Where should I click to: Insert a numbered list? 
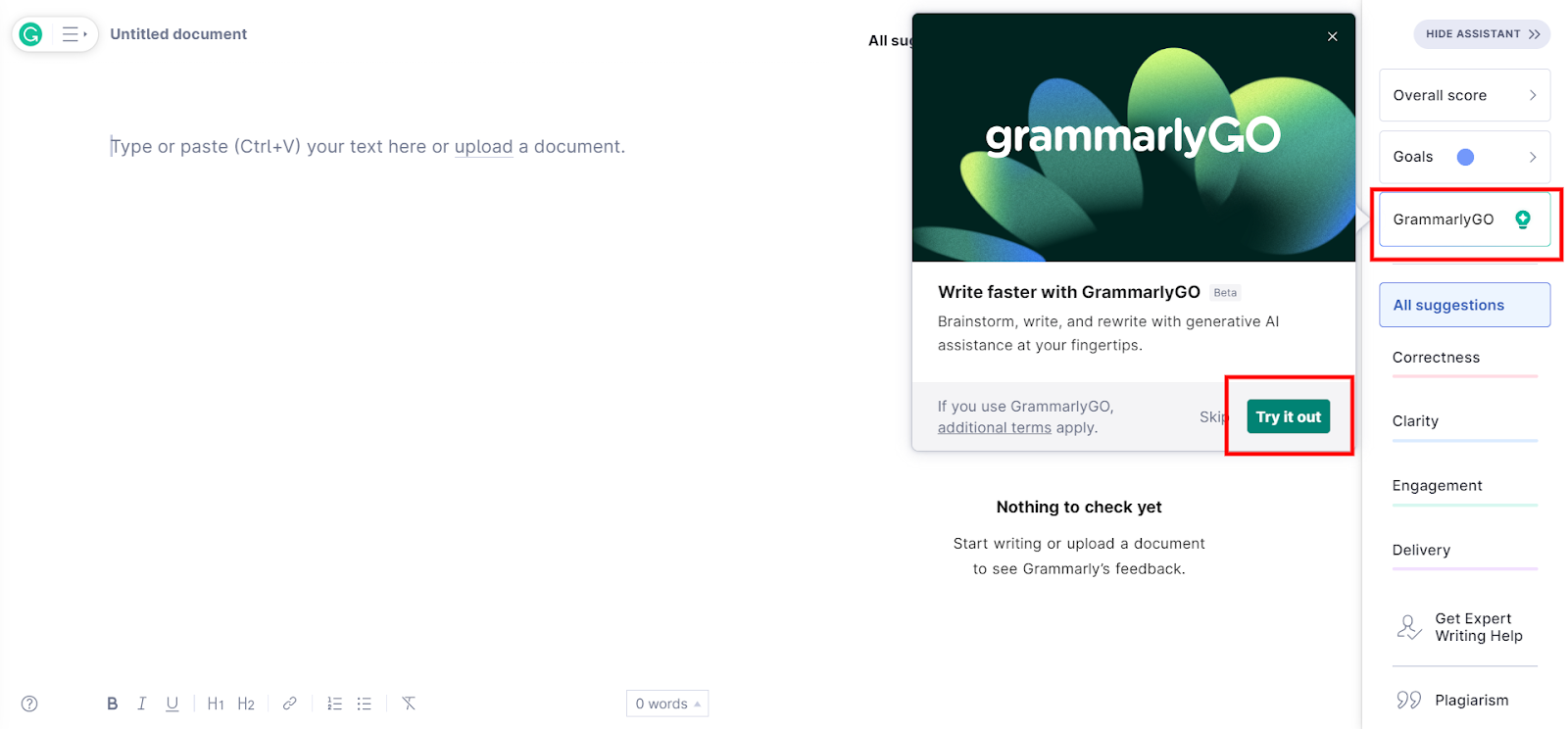pyautogui.click(x=334, y=704)
